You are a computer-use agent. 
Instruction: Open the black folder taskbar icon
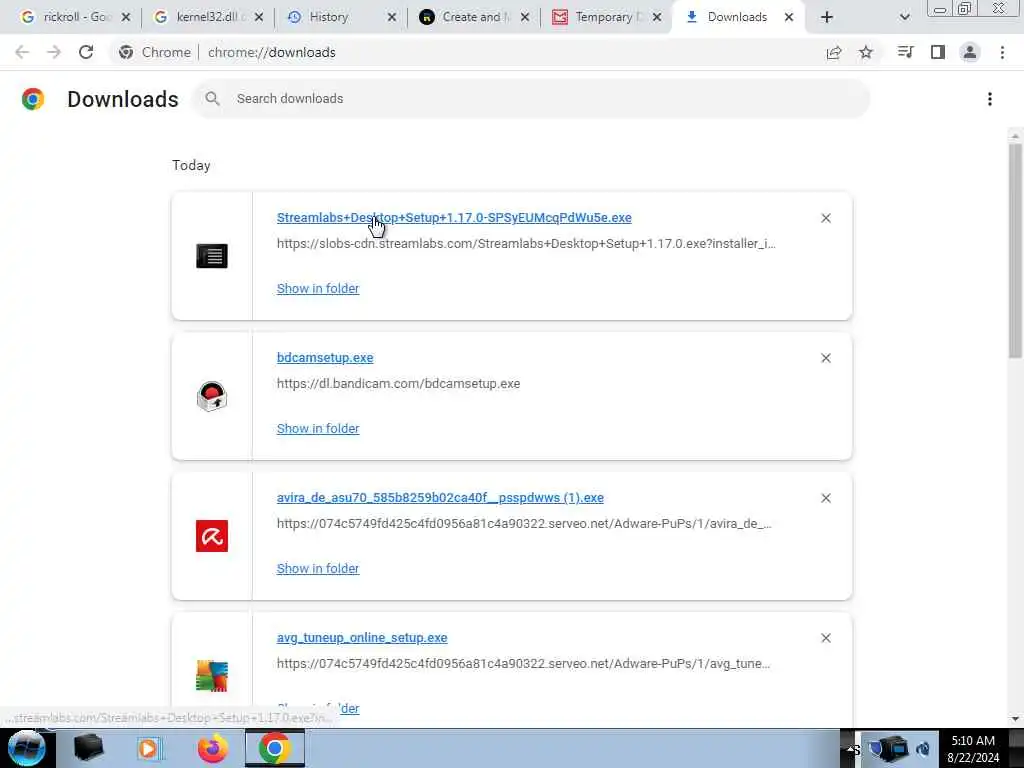(x=88, y=748)
